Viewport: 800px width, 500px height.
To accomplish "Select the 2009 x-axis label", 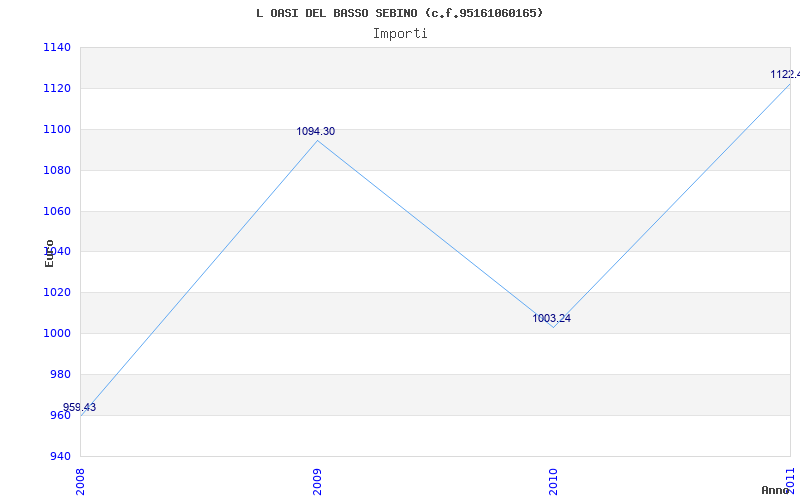I will pos(317,482).
